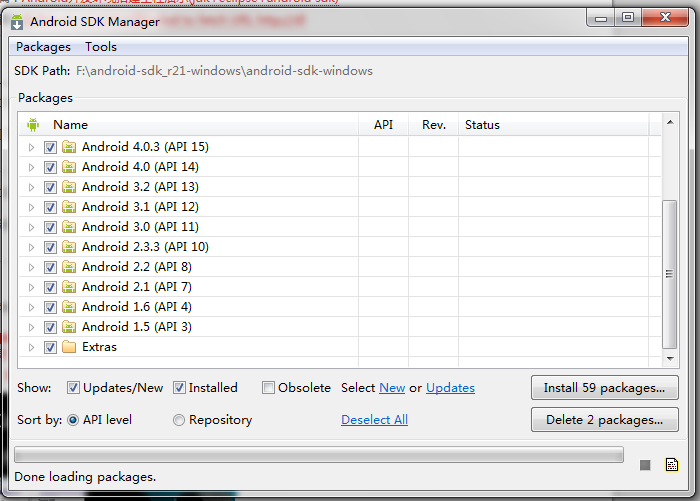Click the Deselect All link
The width and height of the screenshot is (700, 501).
(374, 420)
